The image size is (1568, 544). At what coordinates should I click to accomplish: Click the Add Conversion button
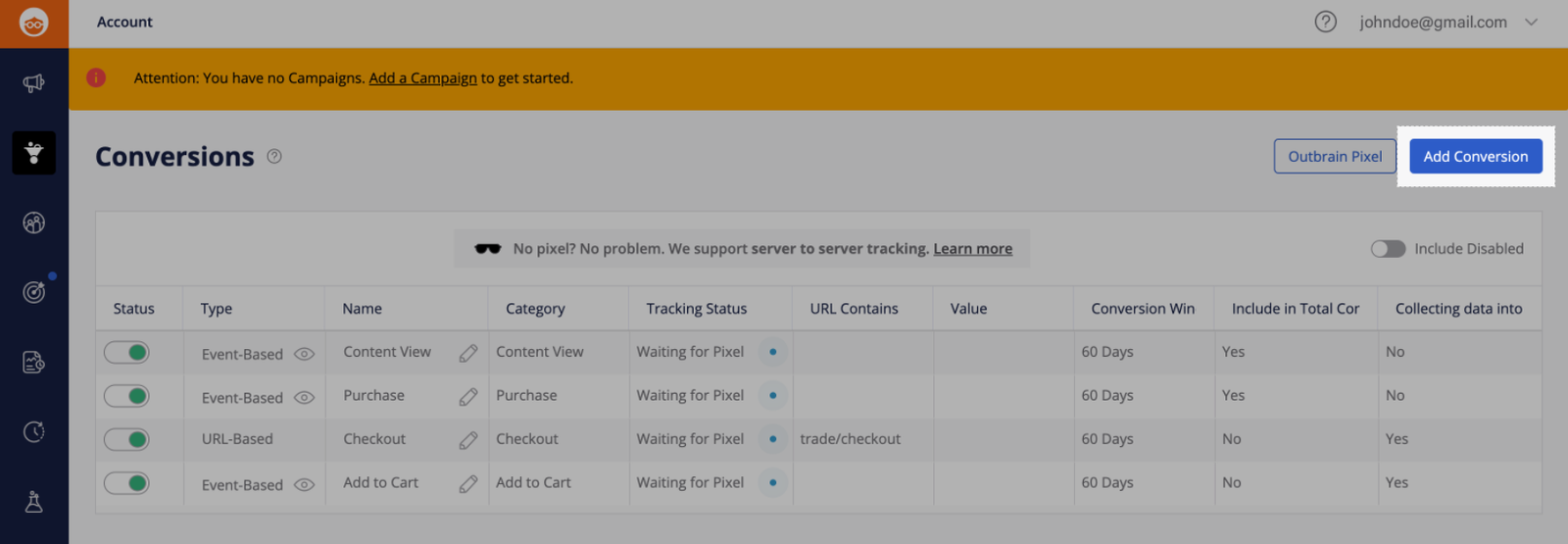point(1476,156)
